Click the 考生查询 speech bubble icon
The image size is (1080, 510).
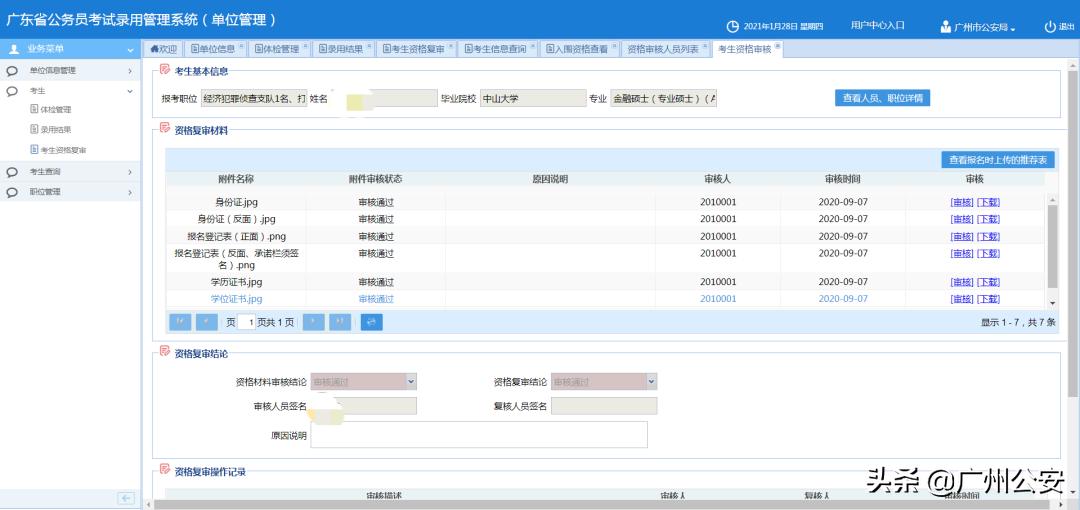click(x=12, y=172)
